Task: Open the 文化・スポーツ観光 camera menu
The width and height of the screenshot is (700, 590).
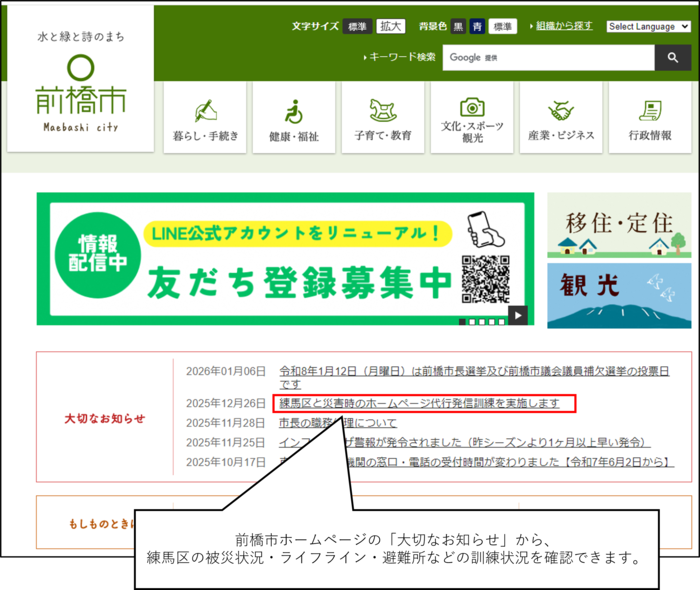Action: (x=472, y=118)
